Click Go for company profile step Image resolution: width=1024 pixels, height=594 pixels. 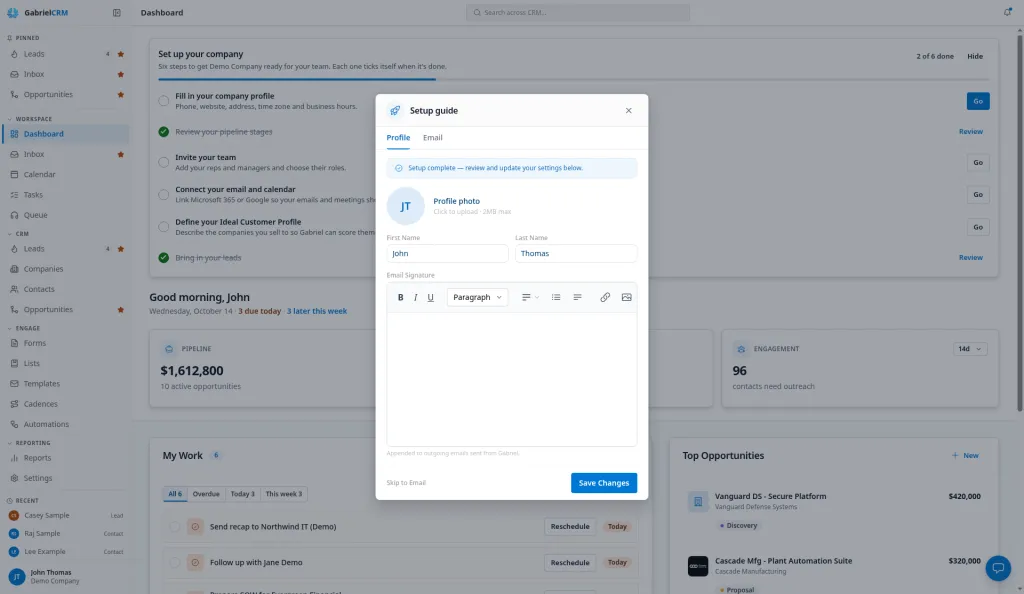[x=978, y=101]
